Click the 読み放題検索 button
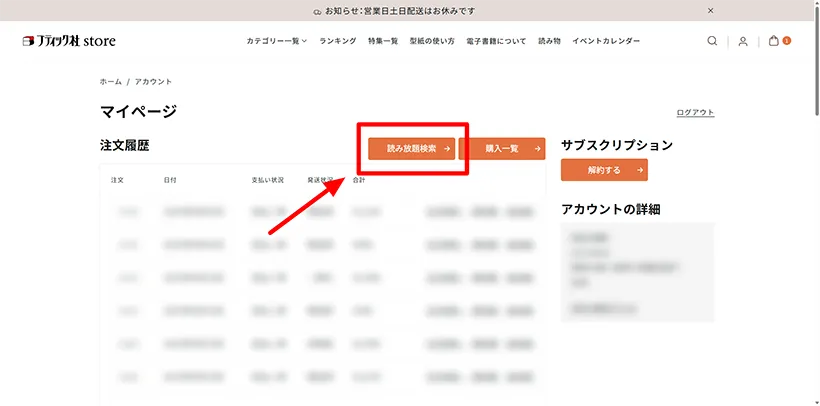The width and height of the screenshot is (820, 406). [411, 149]
